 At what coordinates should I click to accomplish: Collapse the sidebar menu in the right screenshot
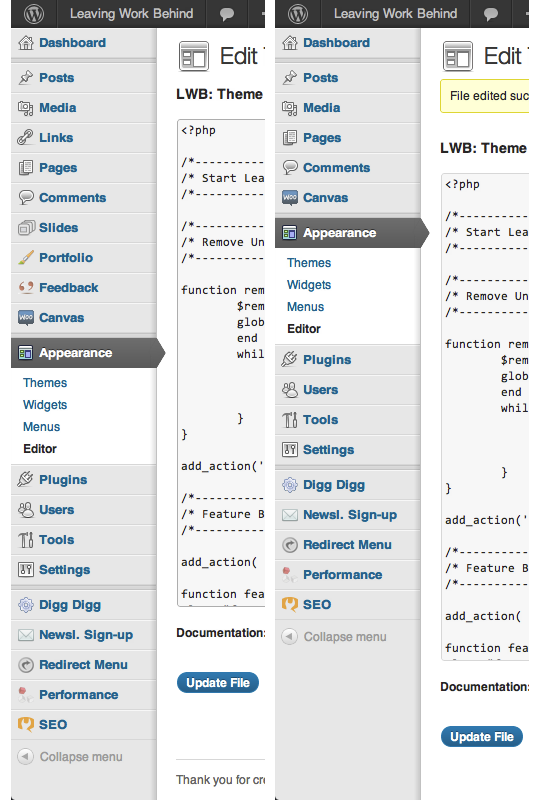click(334, 637)
